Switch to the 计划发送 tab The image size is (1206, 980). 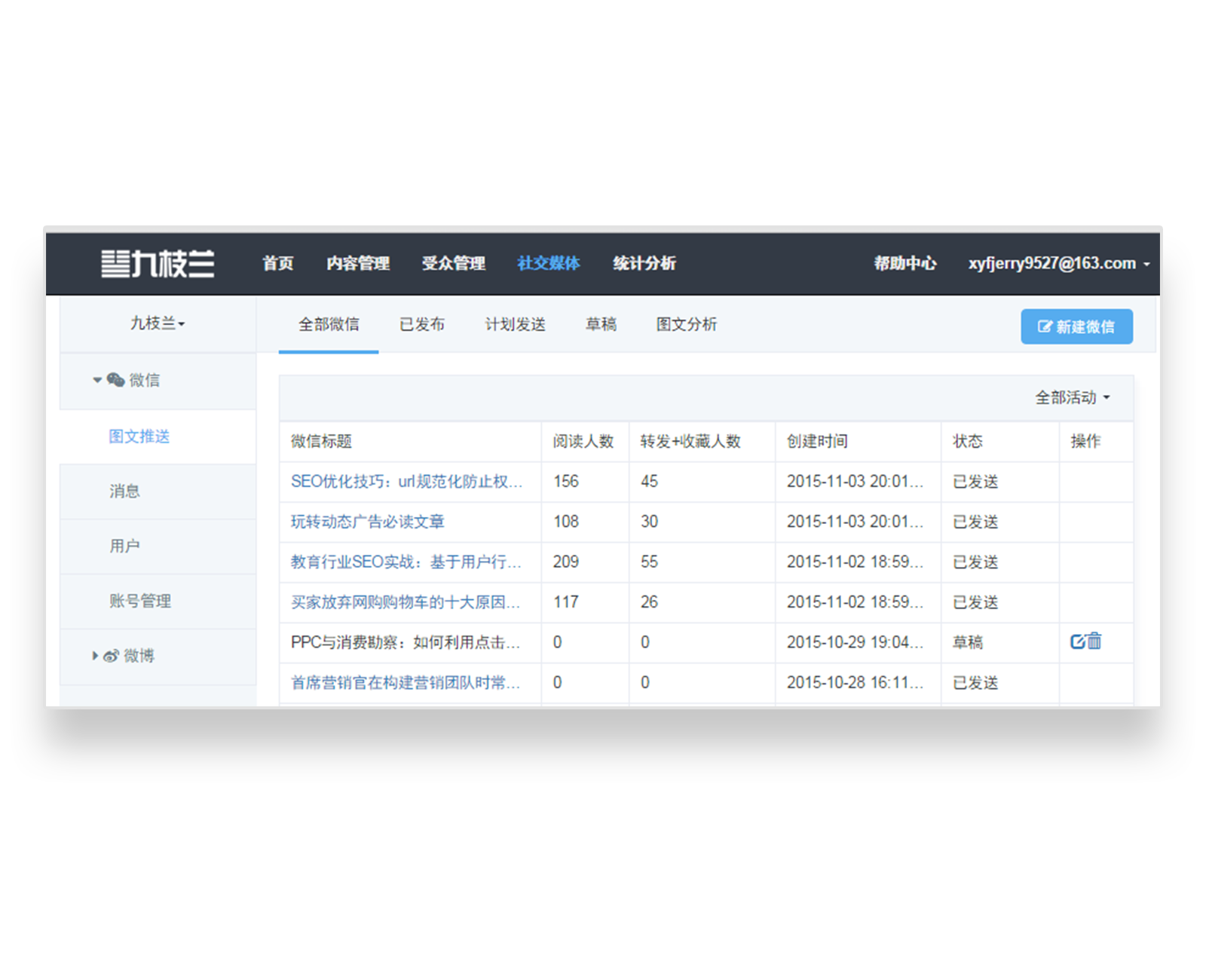click(x=516, y=324)
